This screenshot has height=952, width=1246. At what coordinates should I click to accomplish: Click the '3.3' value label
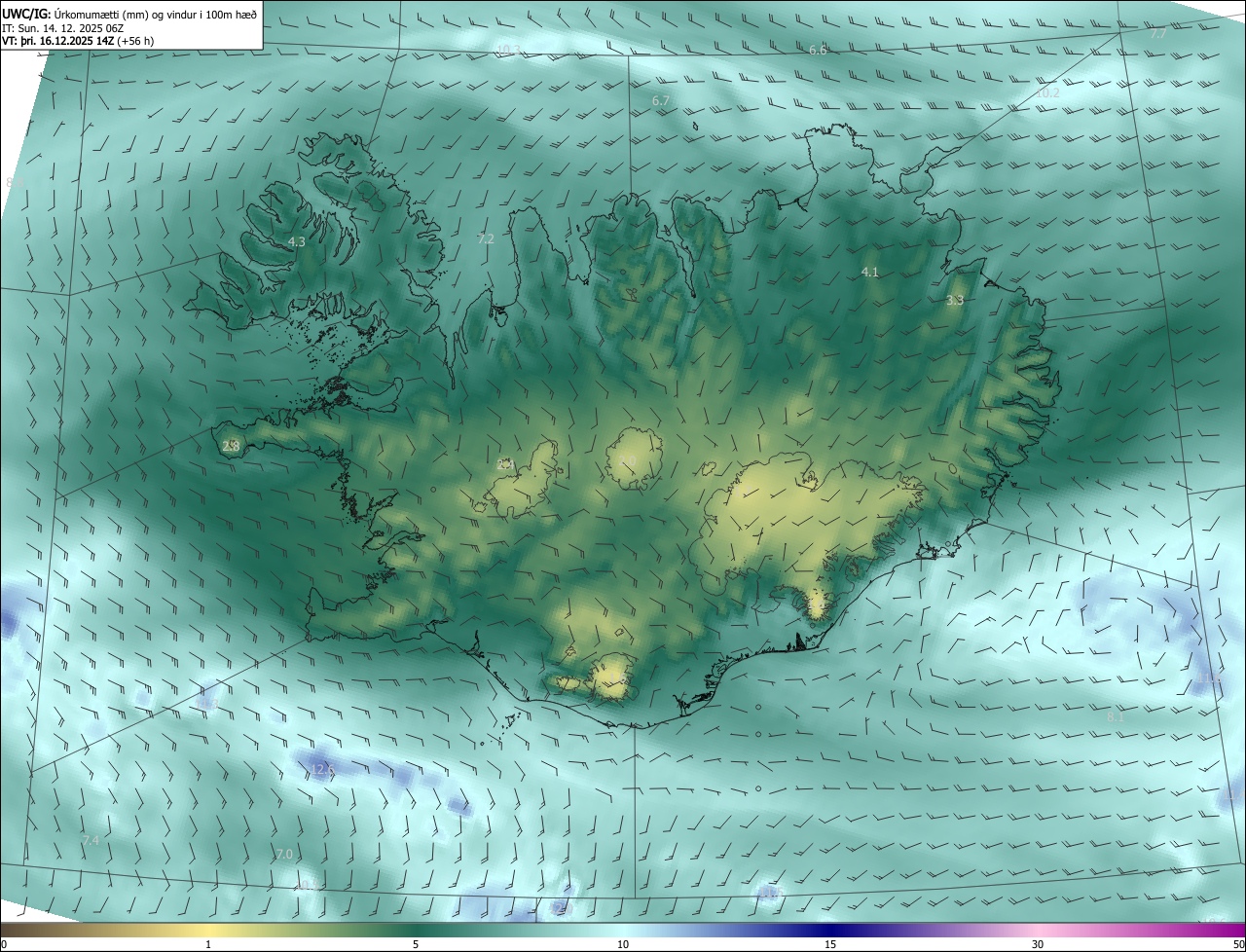click(x=955, y=301)
